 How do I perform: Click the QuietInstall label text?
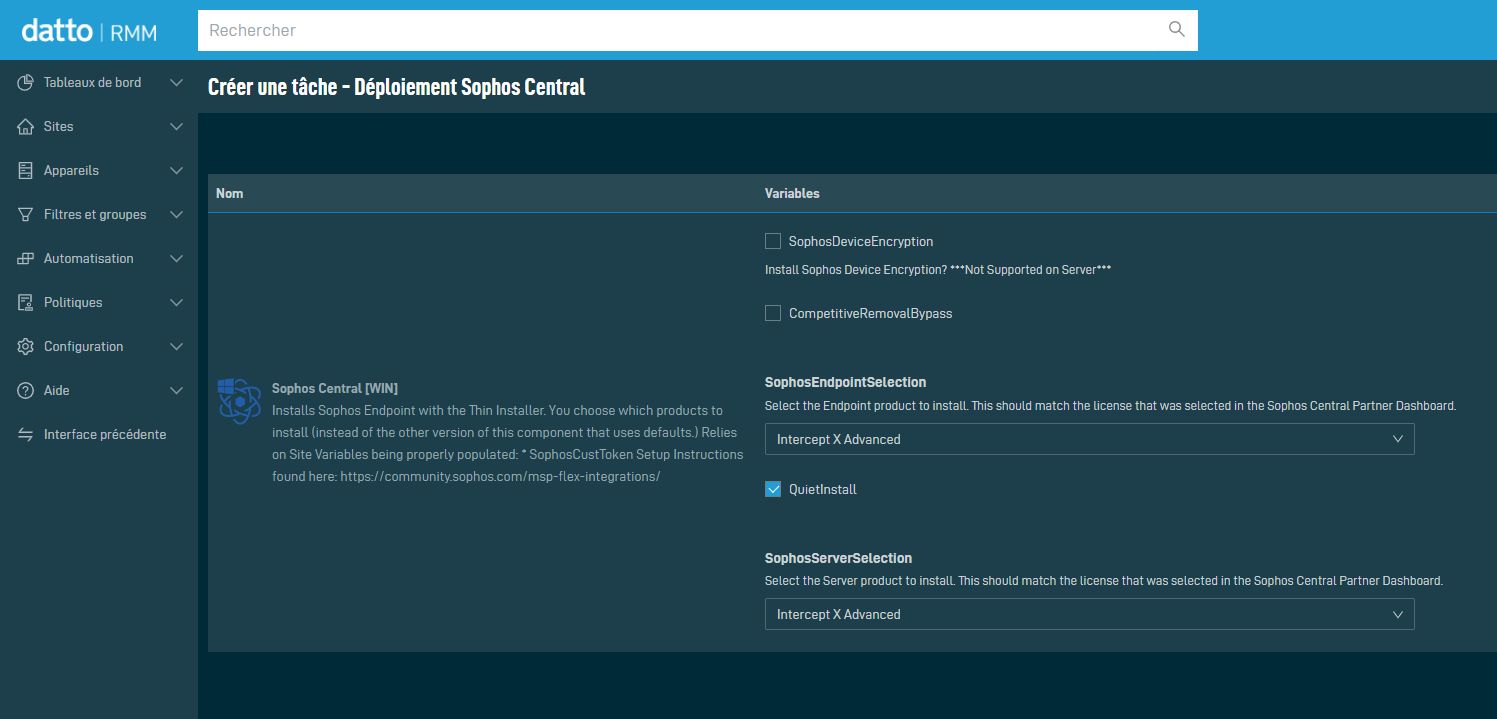823,489
